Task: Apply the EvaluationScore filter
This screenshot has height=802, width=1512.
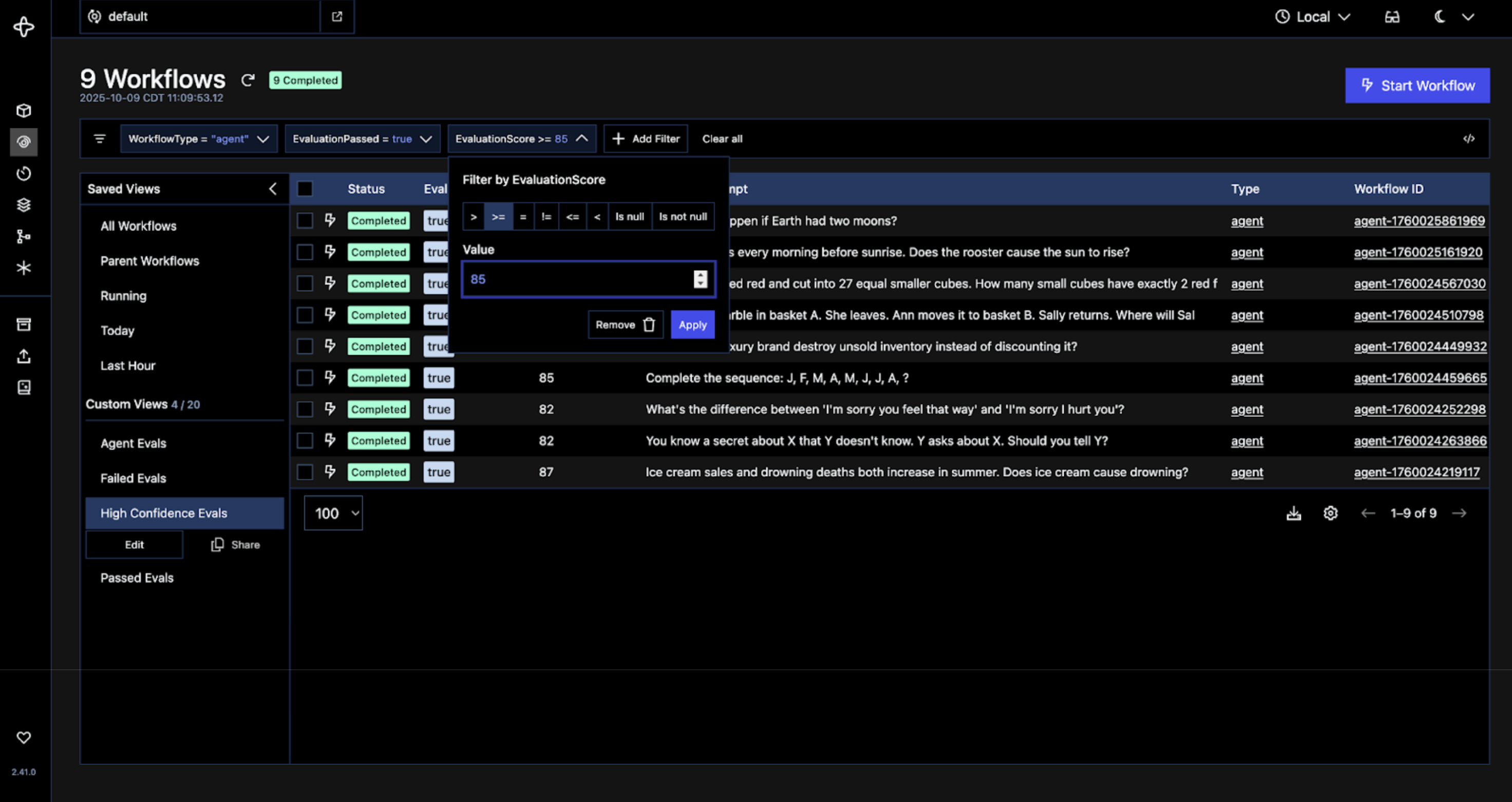Action: point(692,325)
